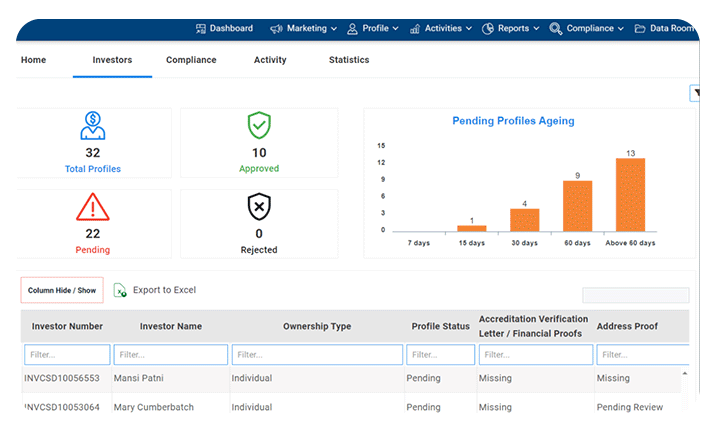Click the total profiles count 32
This screenshot has height=432, width=721.
(93, 153)
